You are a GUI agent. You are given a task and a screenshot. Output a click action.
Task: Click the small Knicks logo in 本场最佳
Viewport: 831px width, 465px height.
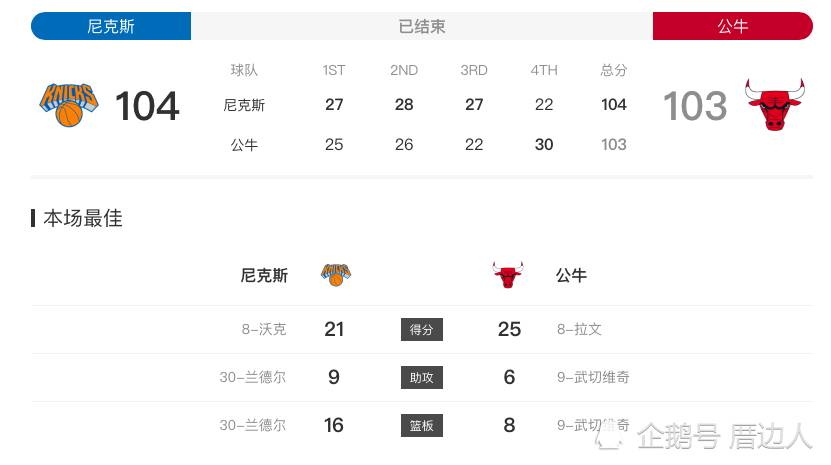click(335, 275)
